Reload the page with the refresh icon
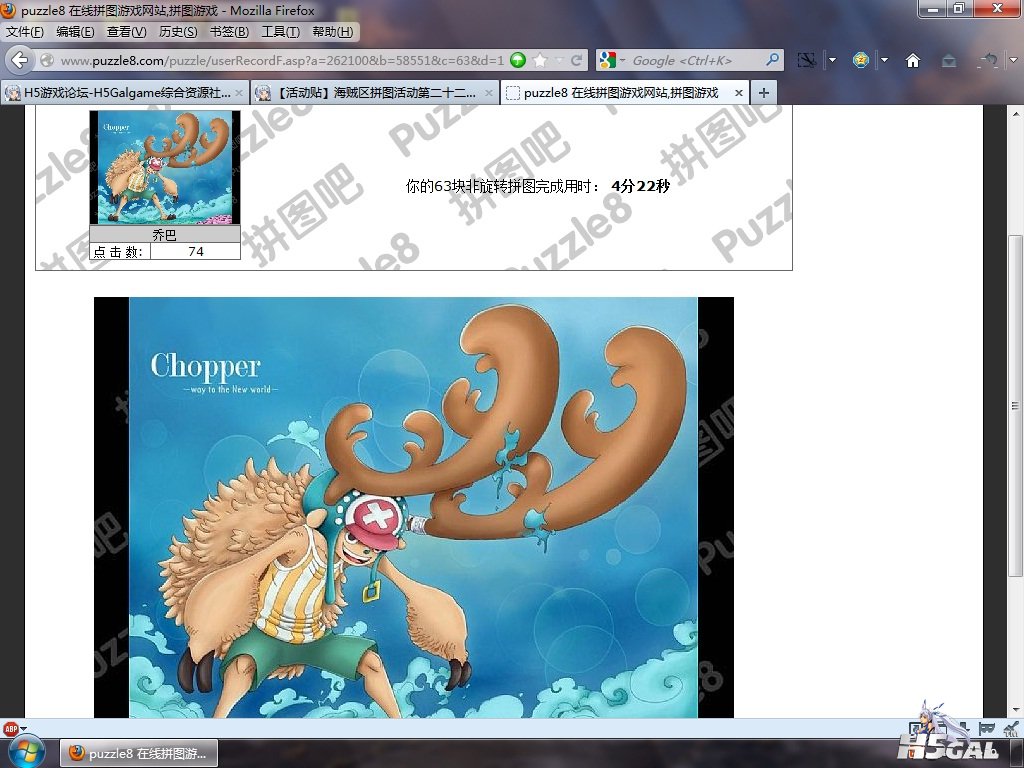Viewport: 1024px width, 768px height. coord(577,60)
